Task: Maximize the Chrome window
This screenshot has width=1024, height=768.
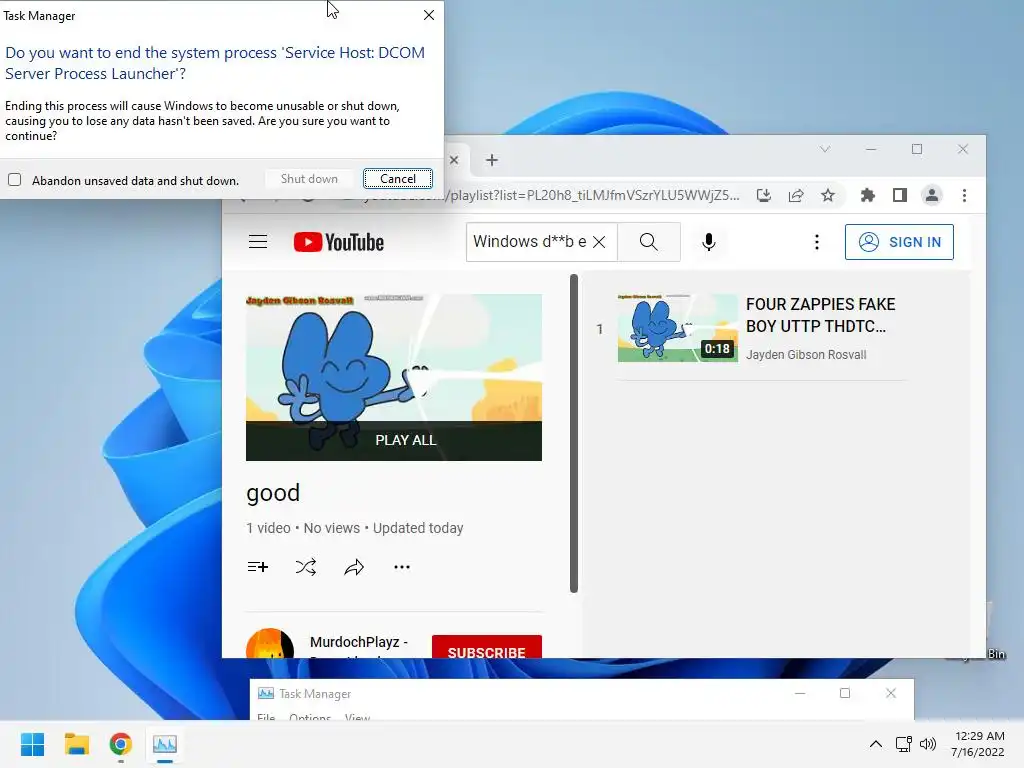Action: coord(917,150)
